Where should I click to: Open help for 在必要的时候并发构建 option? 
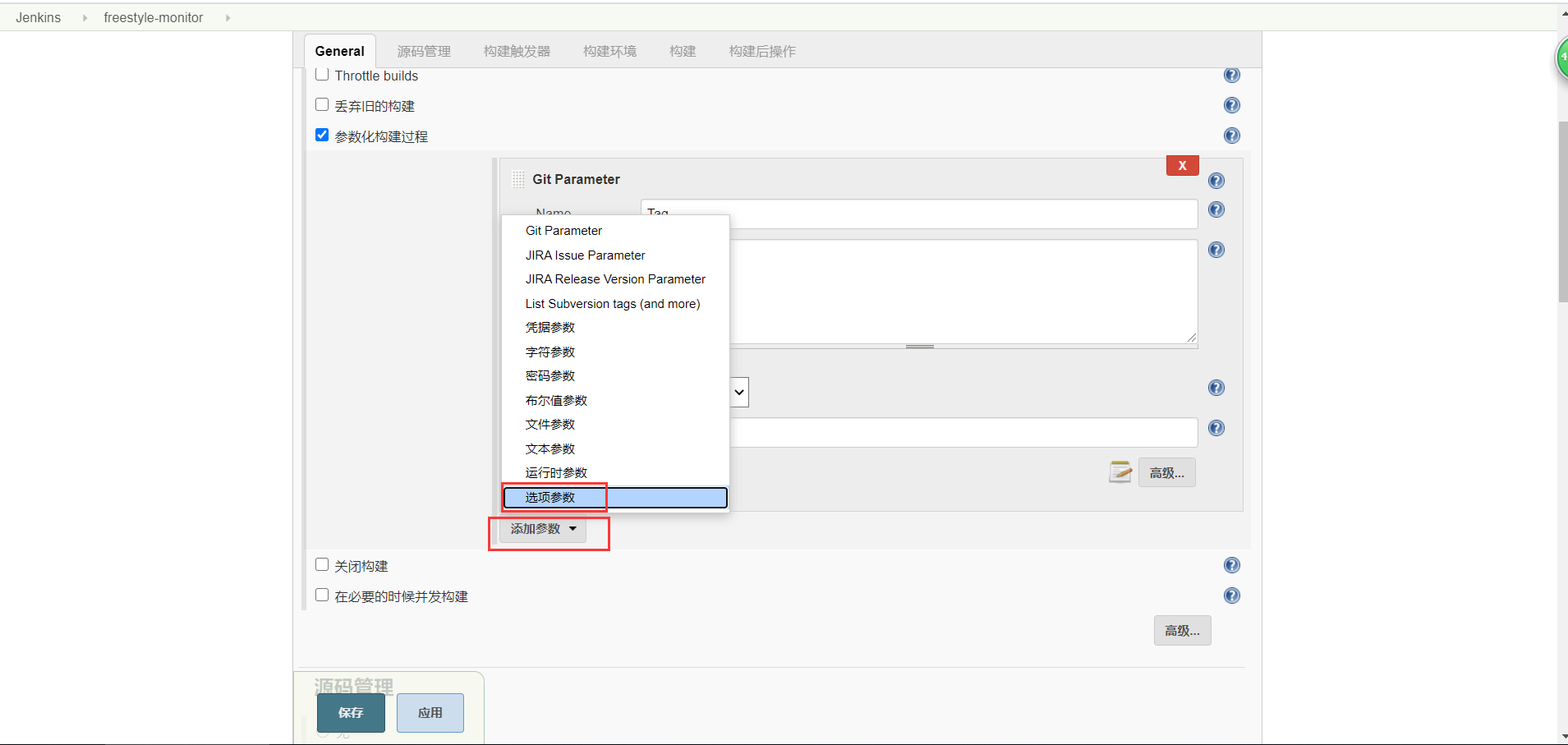pyautogui.click(x=1231, y=596)
